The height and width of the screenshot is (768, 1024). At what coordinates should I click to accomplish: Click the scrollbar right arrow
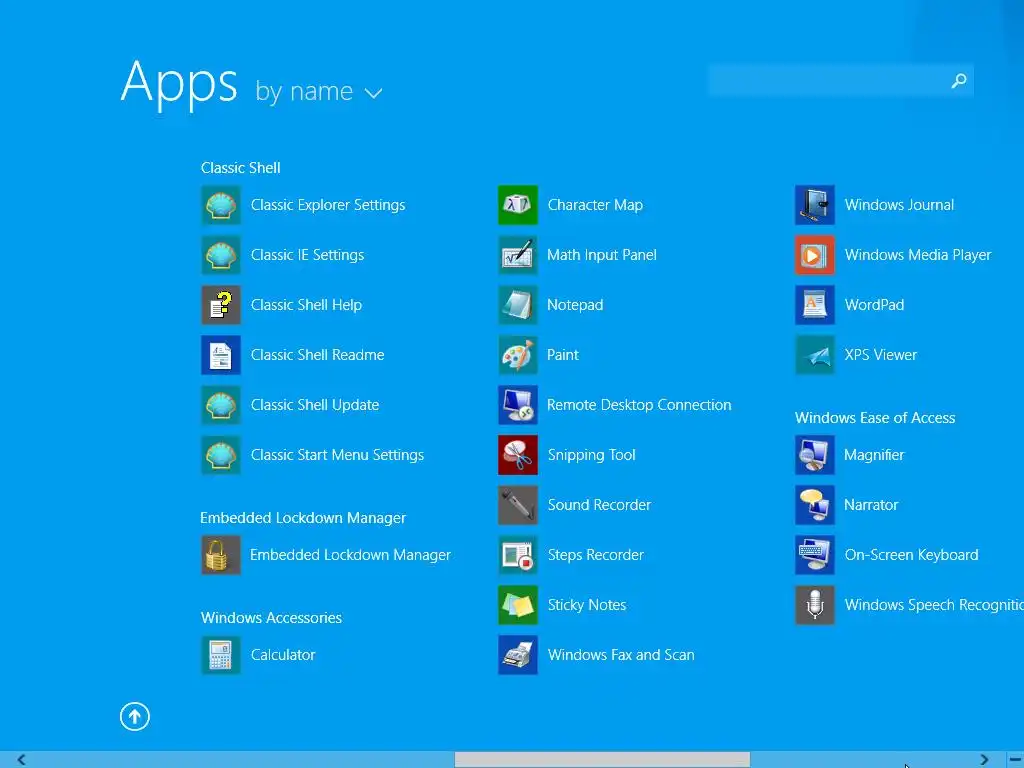[x=984, y=760]
